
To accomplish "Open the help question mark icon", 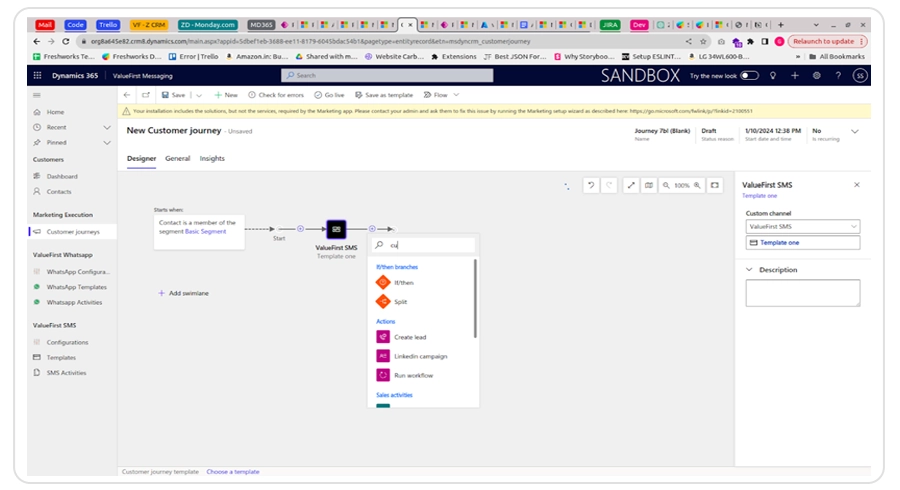I will 838,75.
